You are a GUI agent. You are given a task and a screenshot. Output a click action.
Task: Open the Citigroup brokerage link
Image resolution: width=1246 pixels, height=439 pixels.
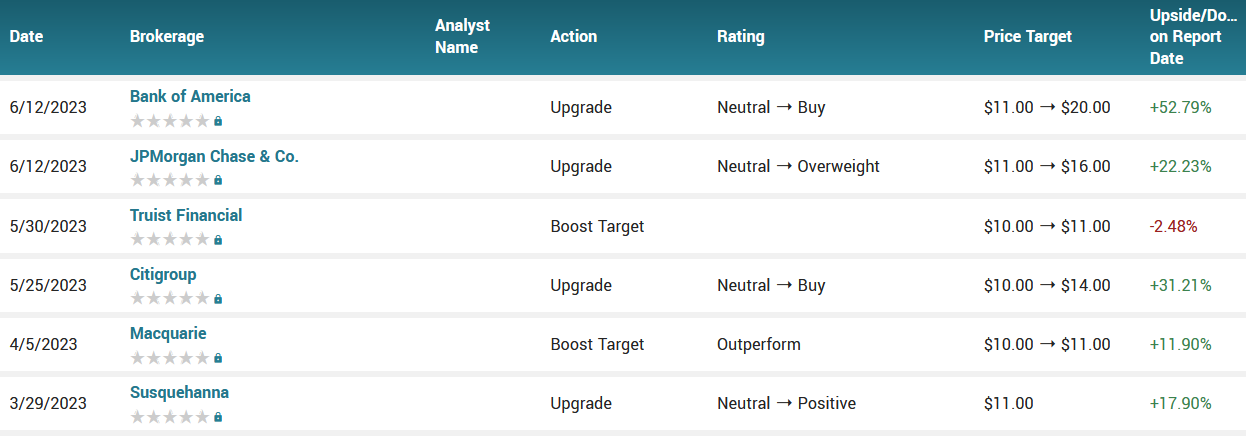163,274
